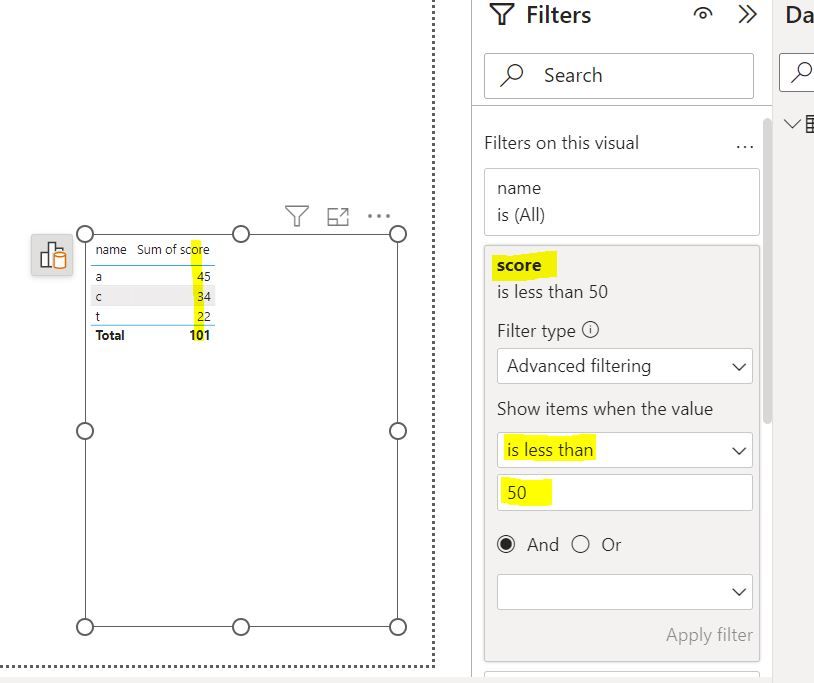Select row 't' in the table
The height and width of the screenshot is (683, 814).
point(153,316)
